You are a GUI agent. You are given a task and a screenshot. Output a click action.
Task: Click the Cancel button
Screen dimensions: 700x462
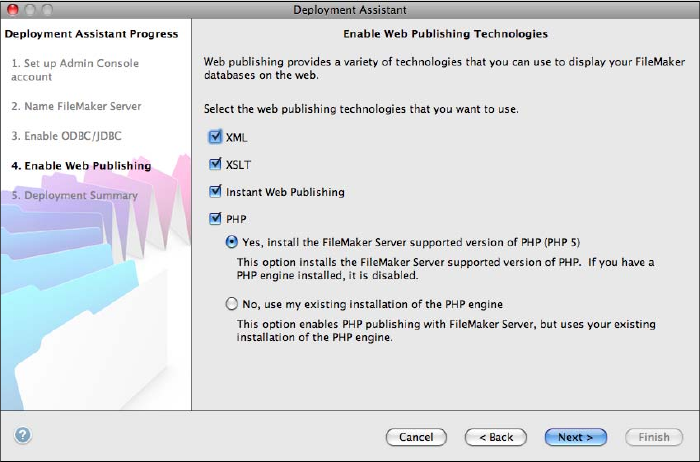[416, 437]
